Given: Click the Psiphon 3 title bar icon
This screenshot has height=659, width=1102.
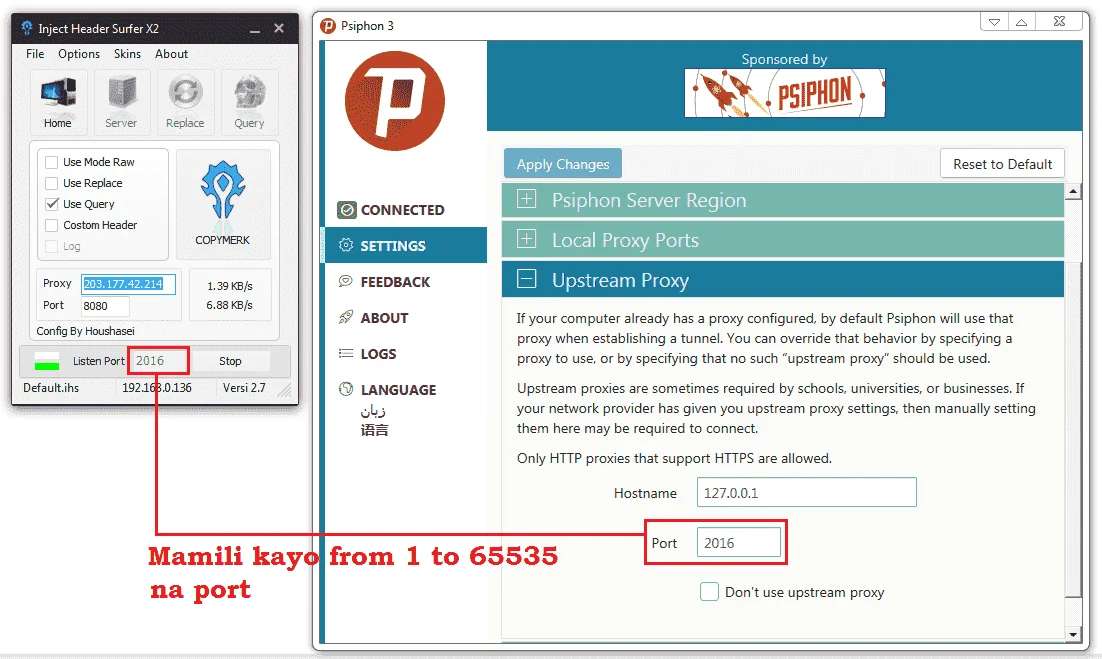Looking at the screenshot, I should (328, 26).
